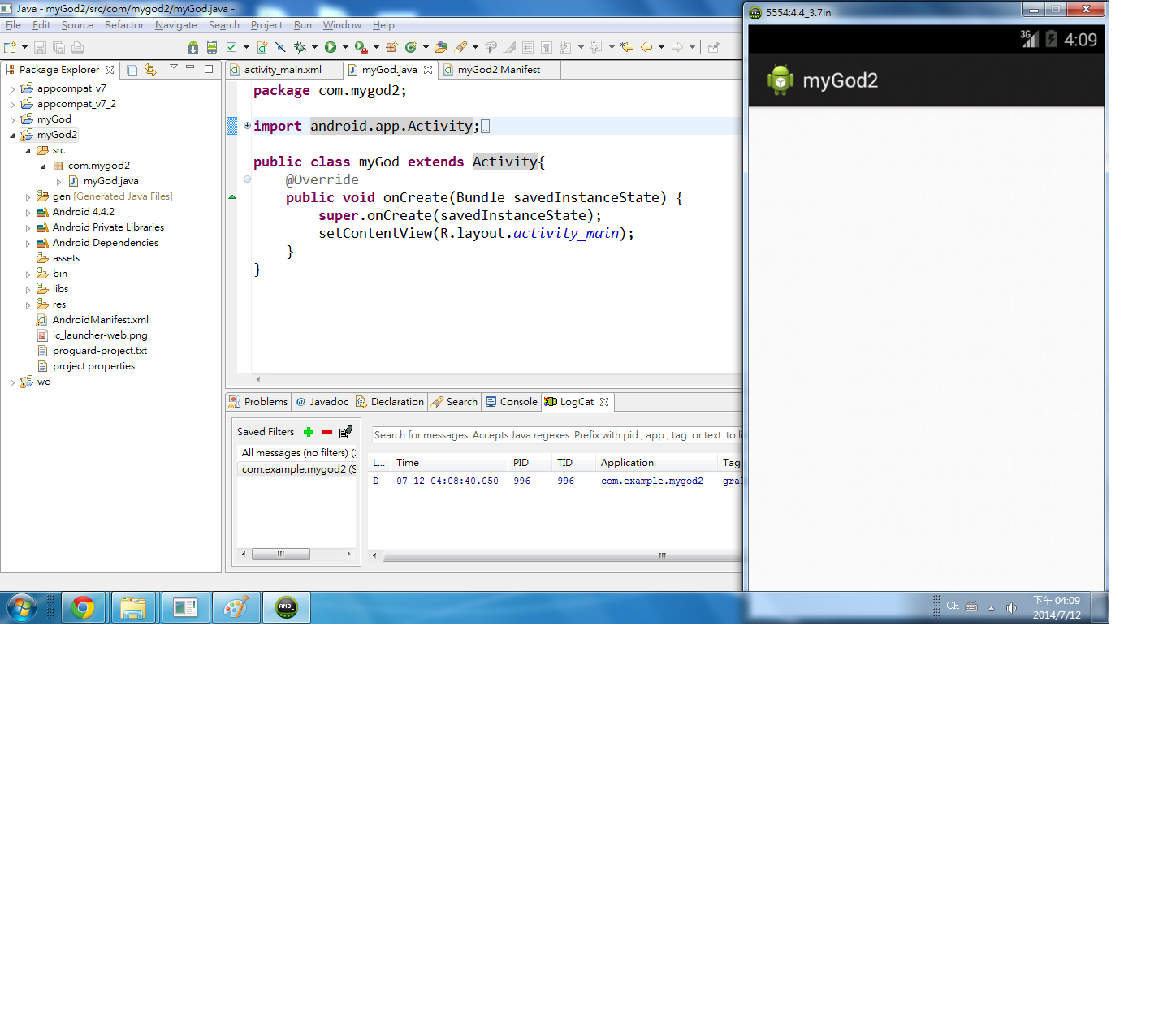
Task: Click the LogCat message search field
Action: [x=557, y=435]
